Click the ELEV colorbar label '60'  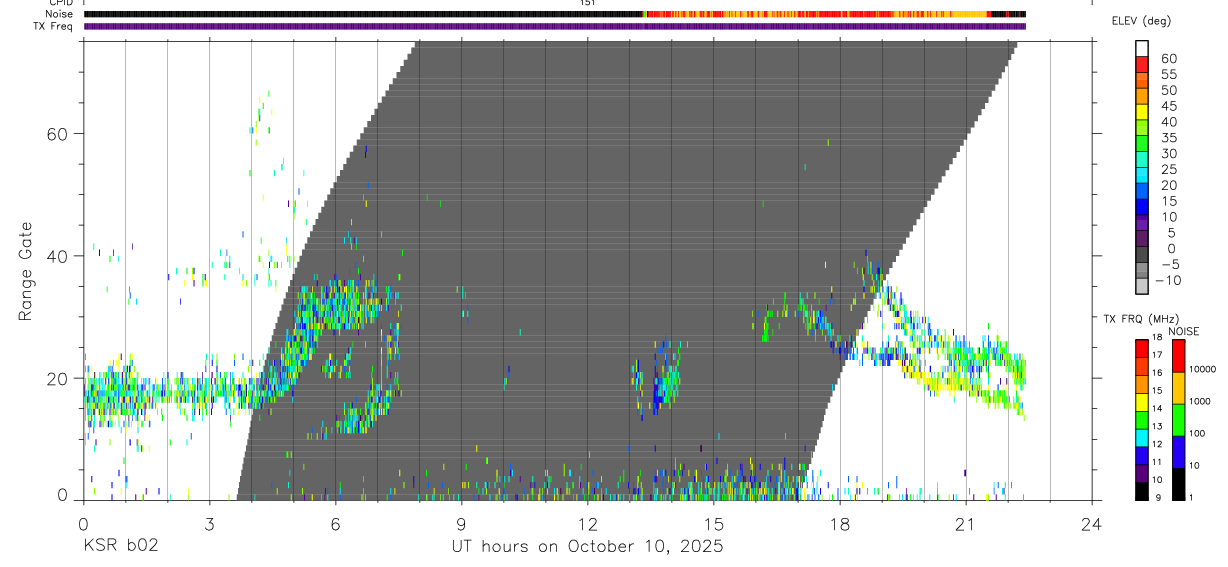point(1168,59)
